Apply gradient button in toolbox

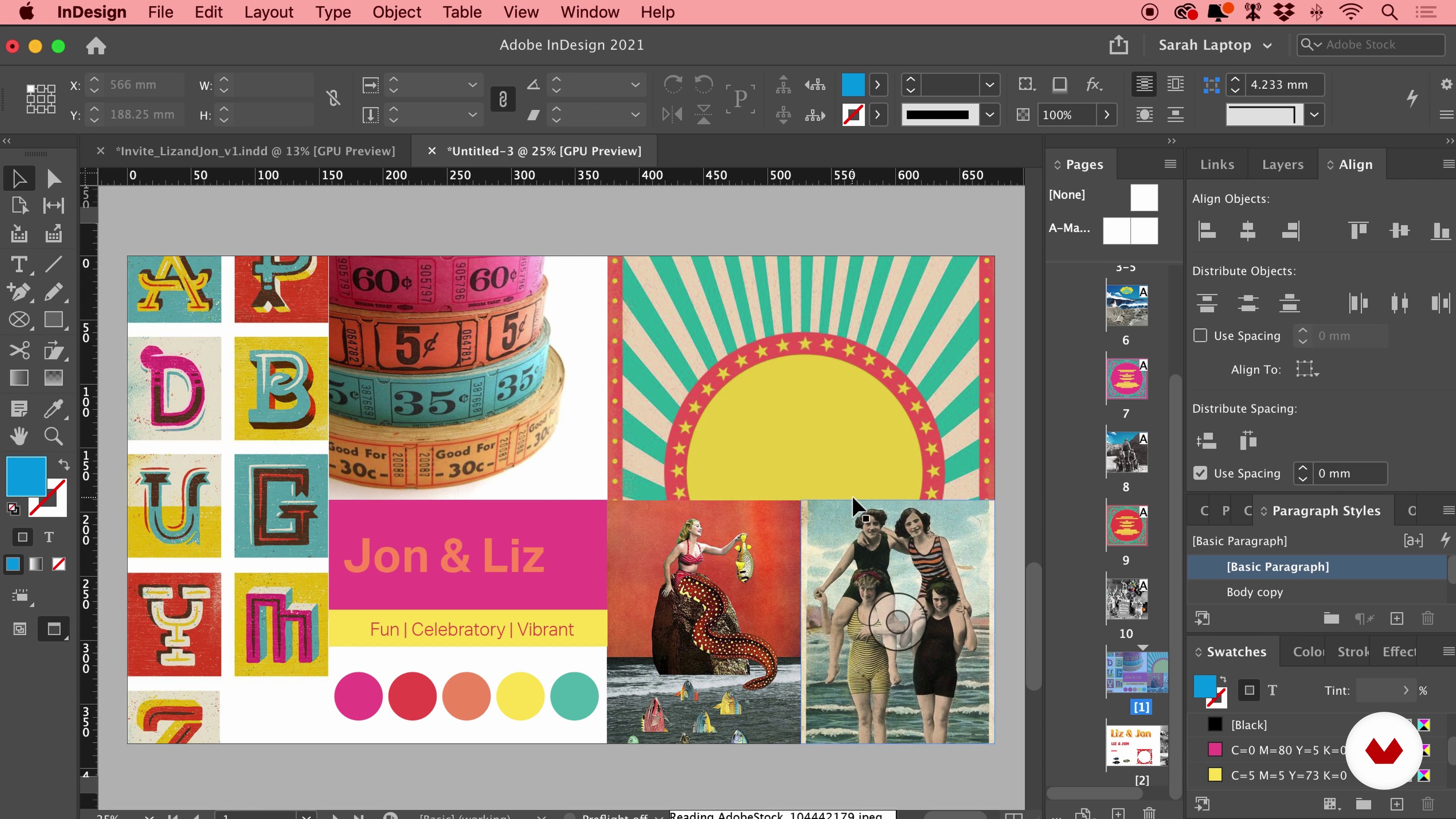pyautogui.click(x=36, y=564)
